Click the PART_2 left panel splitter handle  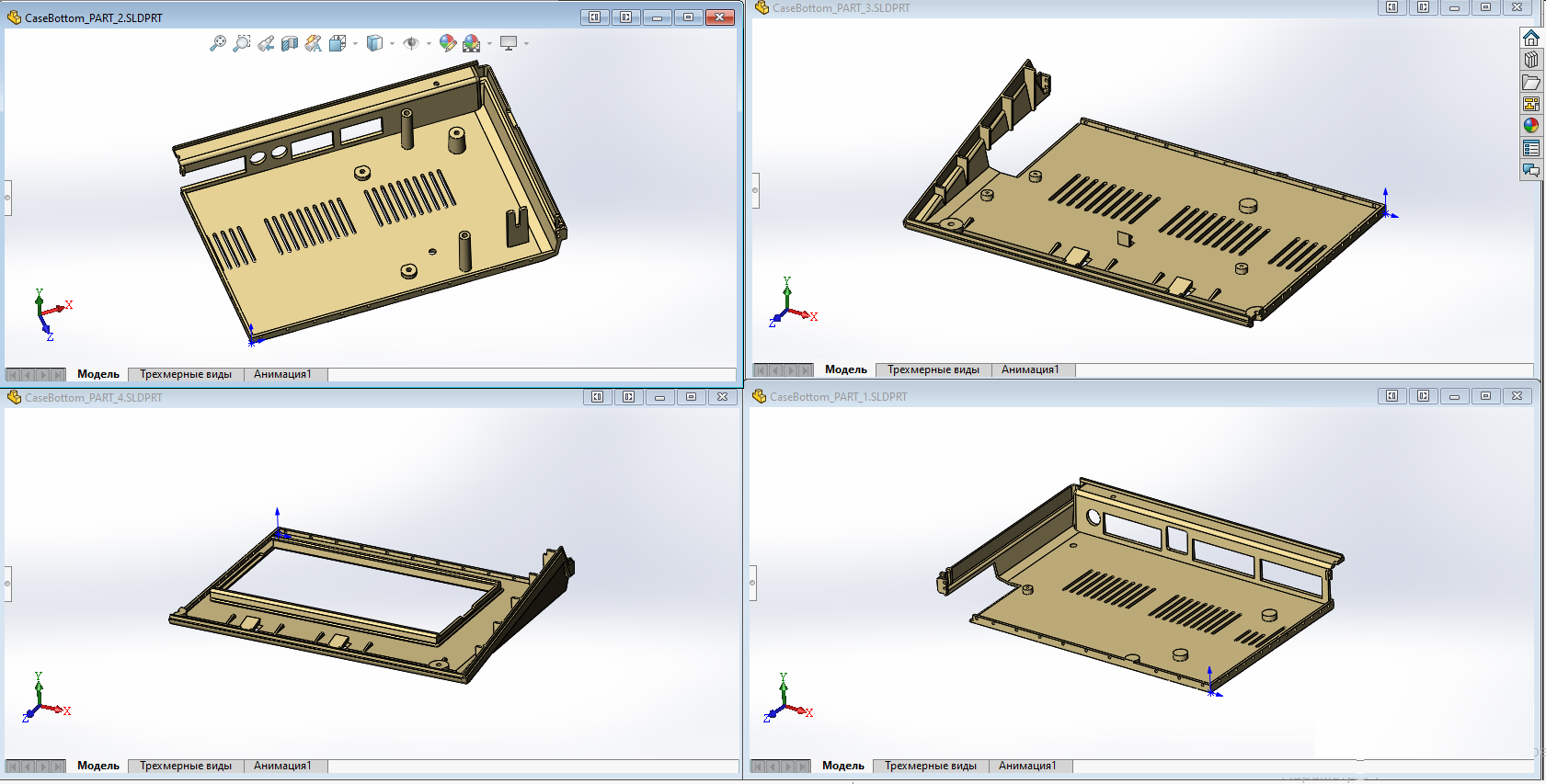pyautogui.click(x=7, y=198)
